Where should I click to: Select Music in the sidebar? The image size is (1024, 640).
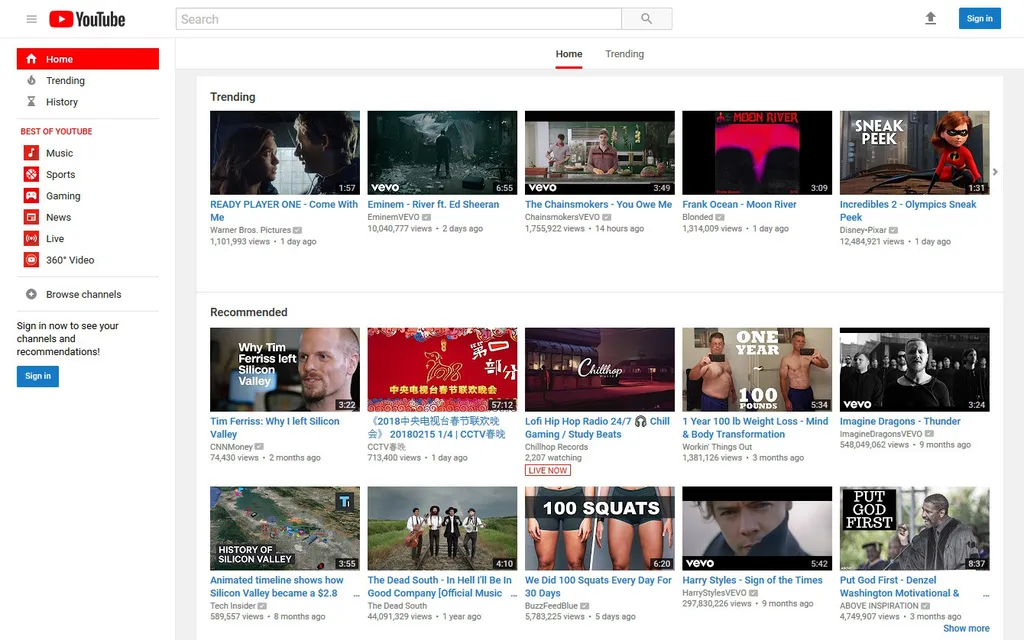[x=57, y=152]
